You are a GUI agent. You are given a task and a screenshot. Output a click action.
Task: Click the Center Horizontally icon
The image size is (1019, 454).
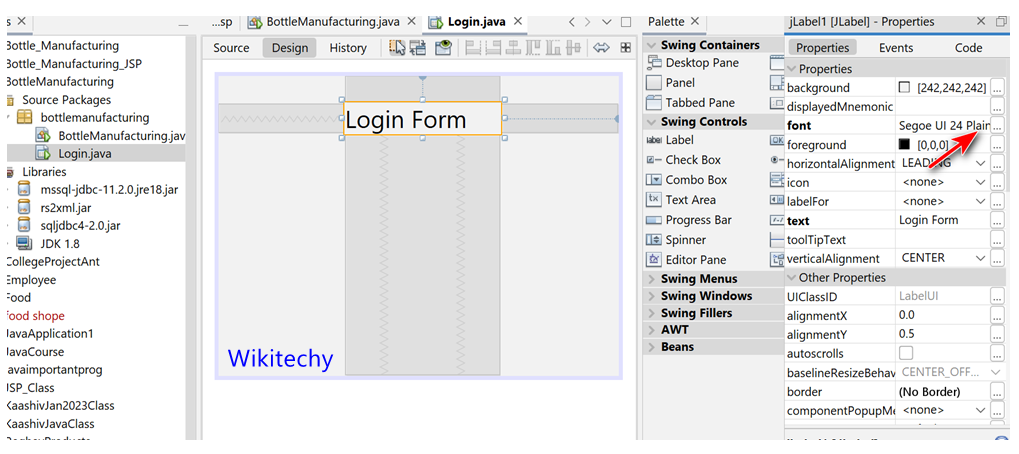[x=513, y=47]
